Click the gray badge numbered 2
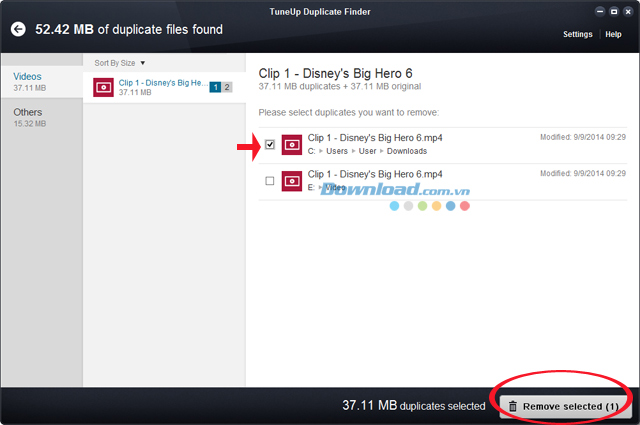 tap(227, 87)
